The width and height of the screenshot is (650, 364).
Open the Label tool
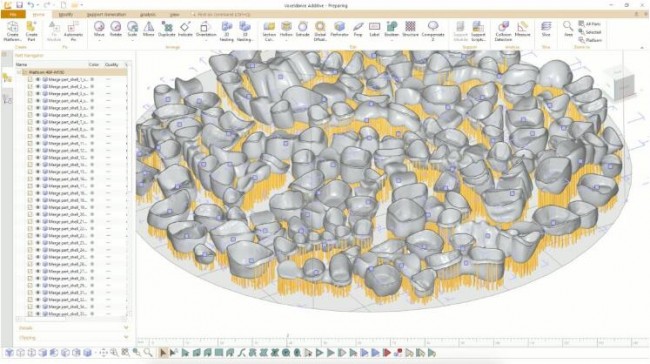tap(374, 30)
